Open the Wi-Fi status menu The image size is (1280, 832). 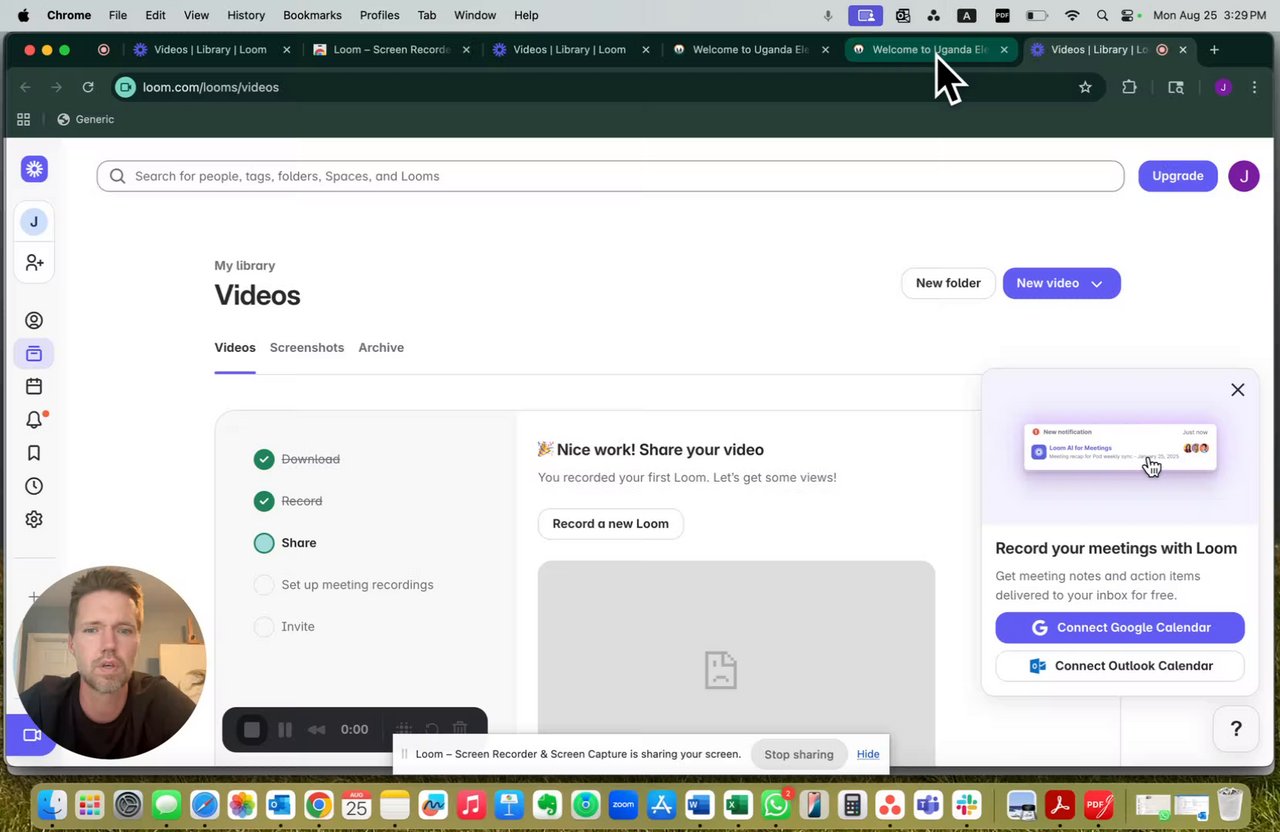pyautogui.click(x=1072, y=15)
